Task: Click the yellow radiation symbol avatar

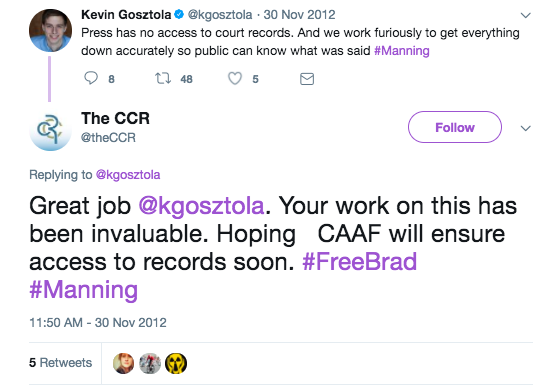Action: click(x=176, y=363)
